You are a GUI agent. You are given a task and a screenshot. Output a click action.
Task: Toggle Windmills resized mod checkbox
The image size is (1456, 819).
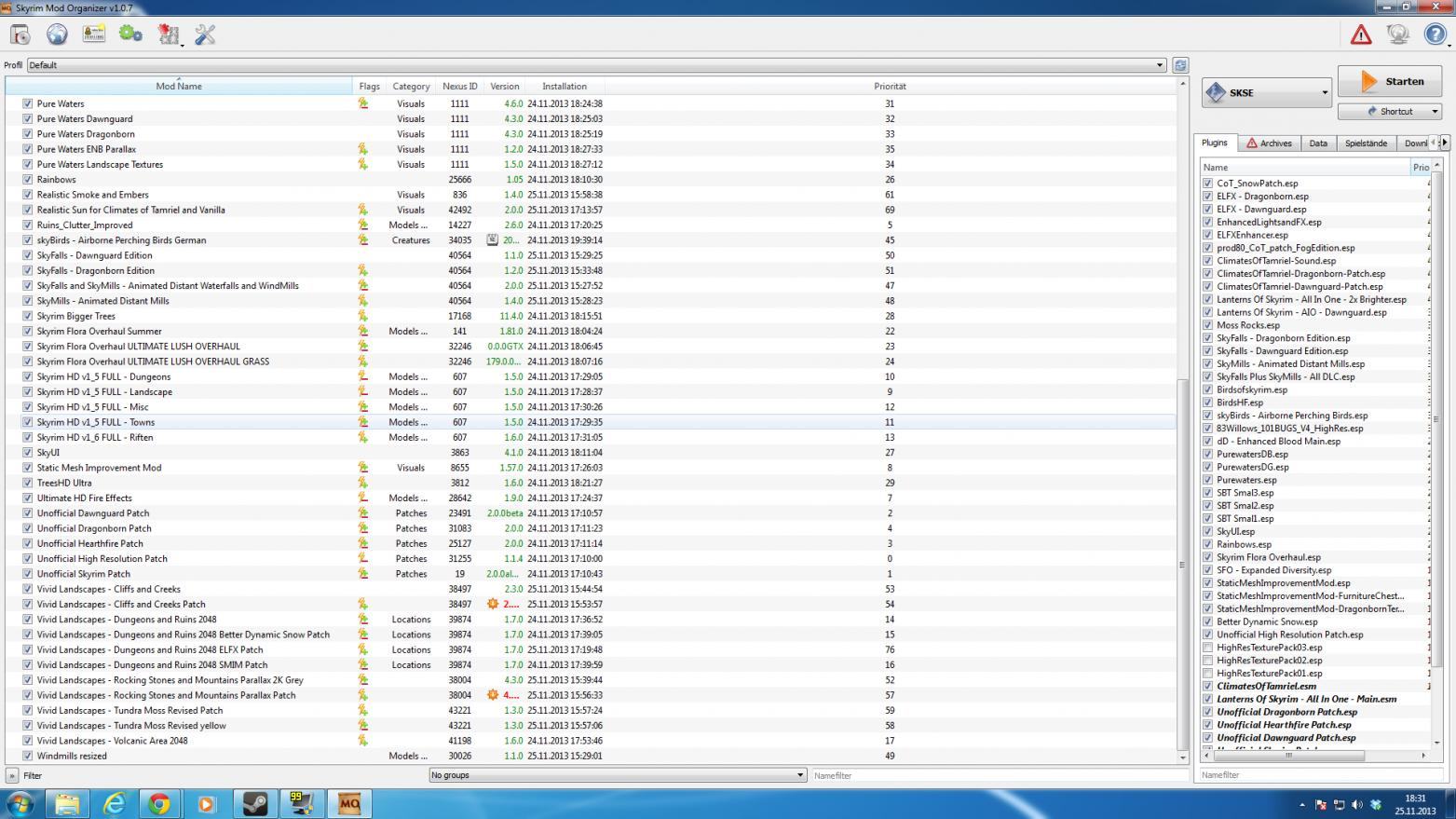click(x=27, y=756)
